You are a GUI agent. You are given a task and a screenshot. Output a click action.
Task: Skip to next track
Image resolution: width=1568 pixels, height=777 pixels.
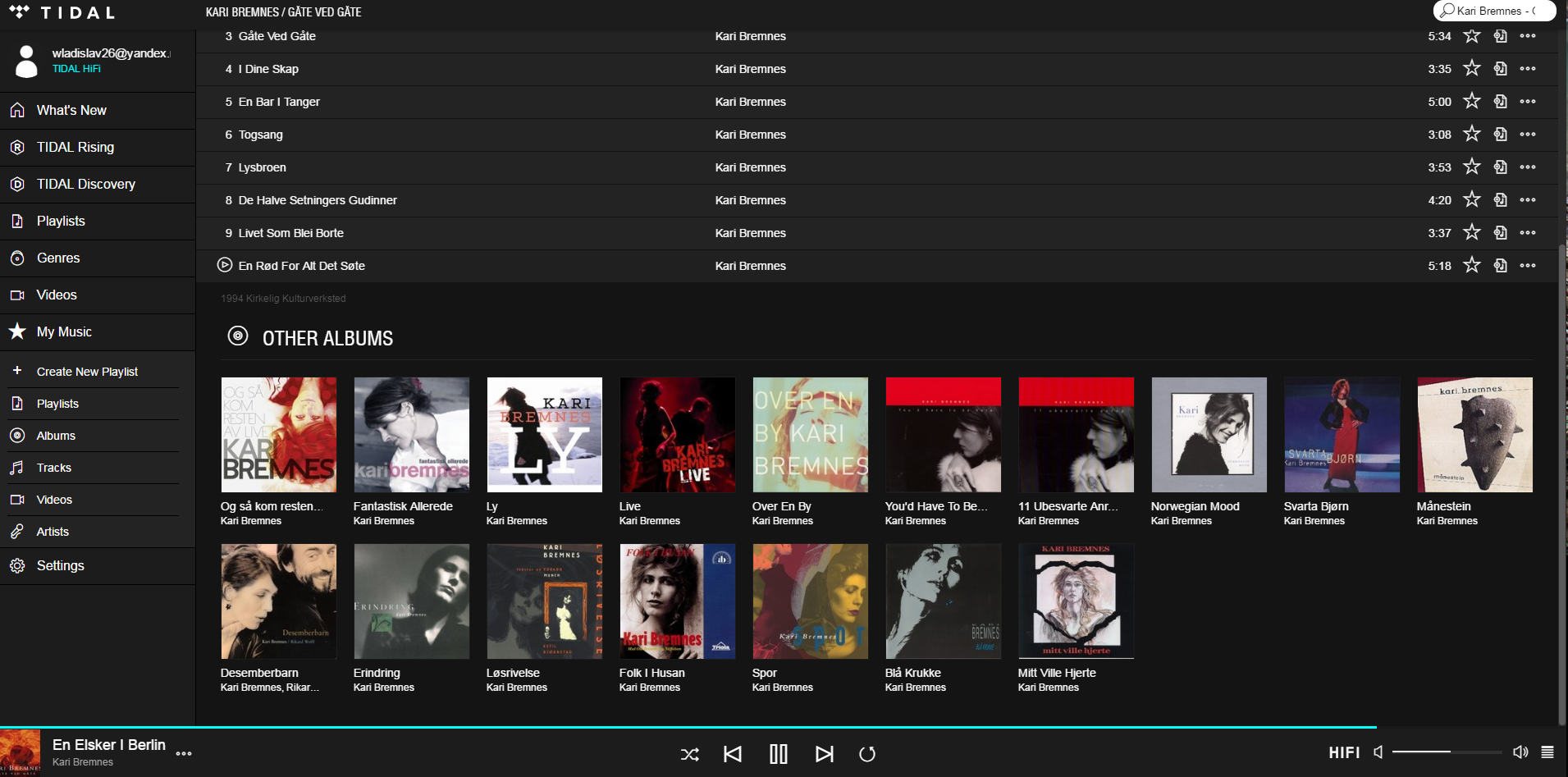(825, 754)
